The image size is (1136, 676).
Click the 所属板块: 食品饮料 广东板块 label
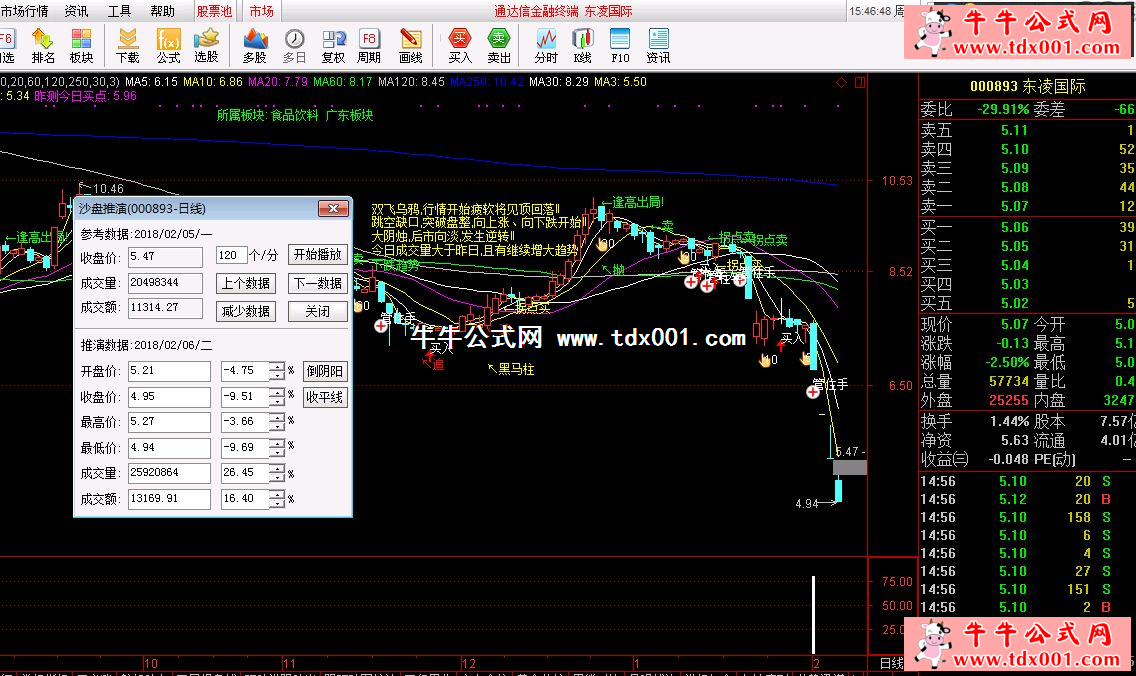295,115
